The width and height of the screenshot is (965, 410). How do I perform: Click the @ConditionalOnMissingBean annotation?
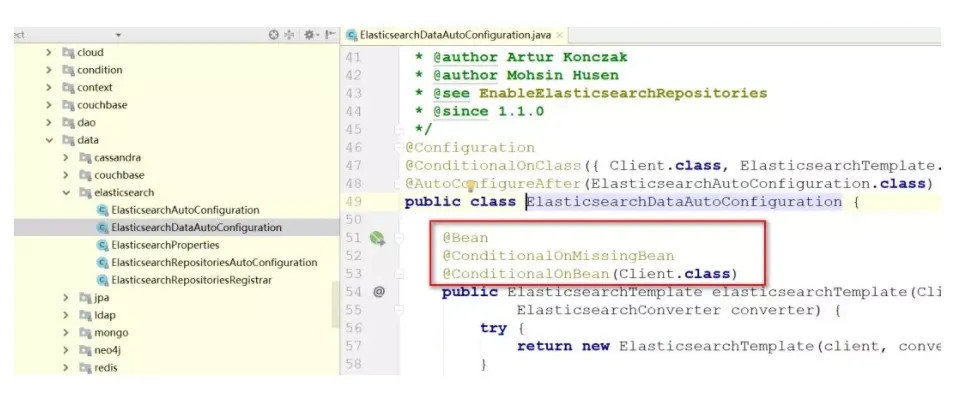[x=558, y=256]
